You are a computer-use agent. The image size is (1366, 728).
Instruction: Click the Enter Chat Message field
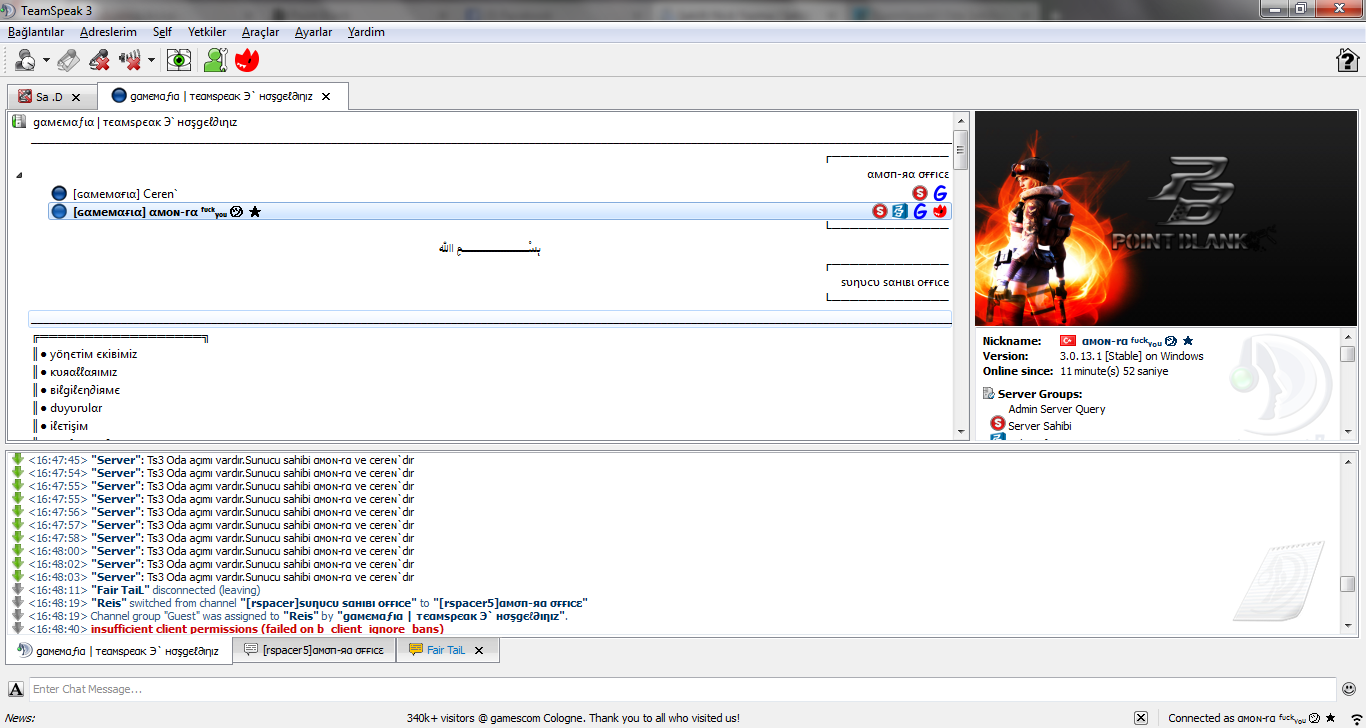click(x=680, y=689)
